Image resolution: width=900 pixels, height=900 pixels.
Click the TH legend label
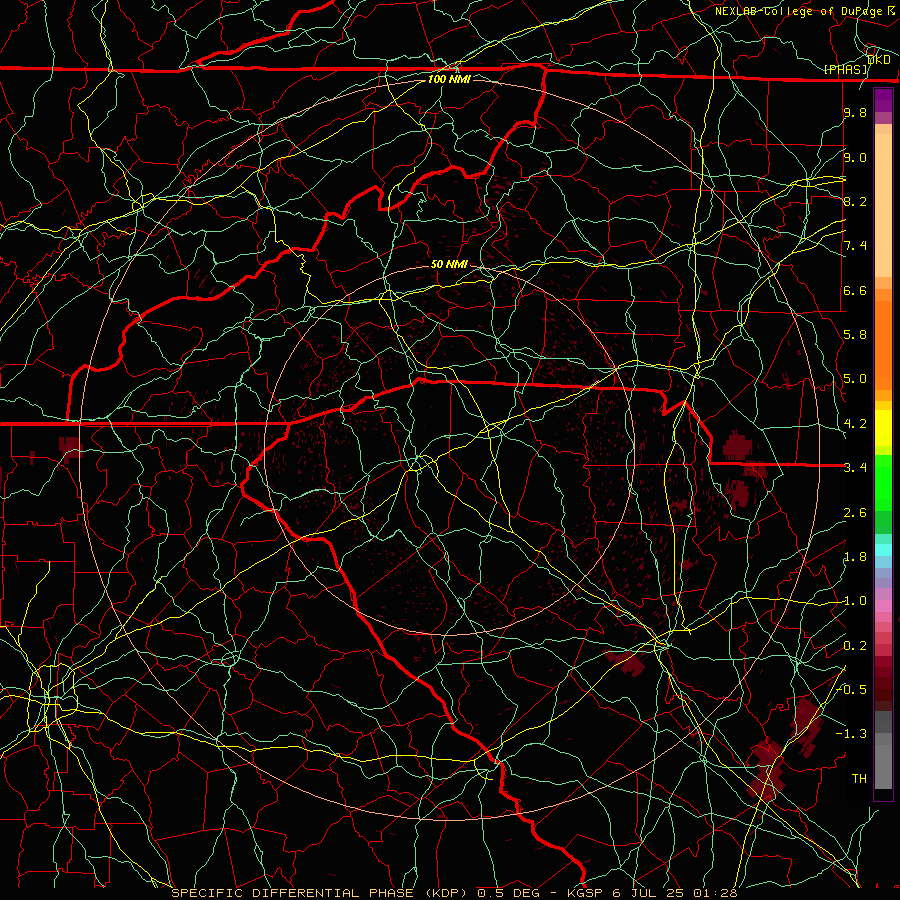[x=859, y=778]
